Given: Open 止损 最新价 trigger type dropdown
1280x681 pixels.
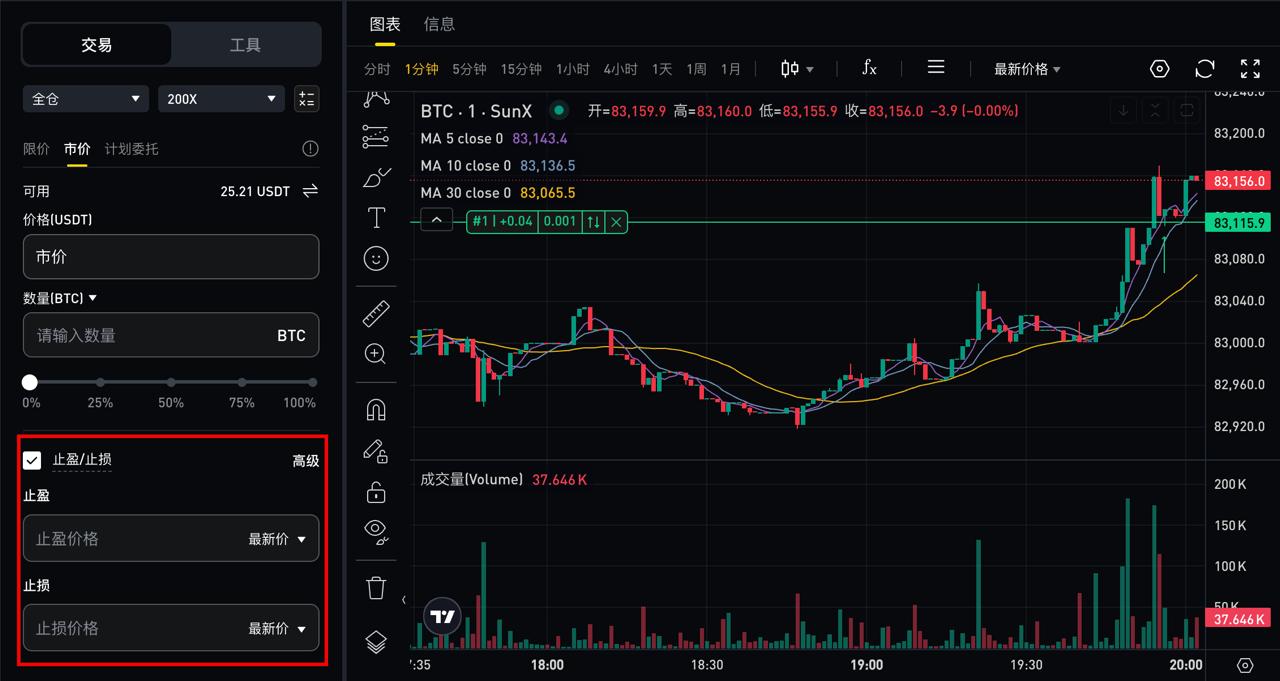Looking at the screenshot, I should click(x=278, y=628).
